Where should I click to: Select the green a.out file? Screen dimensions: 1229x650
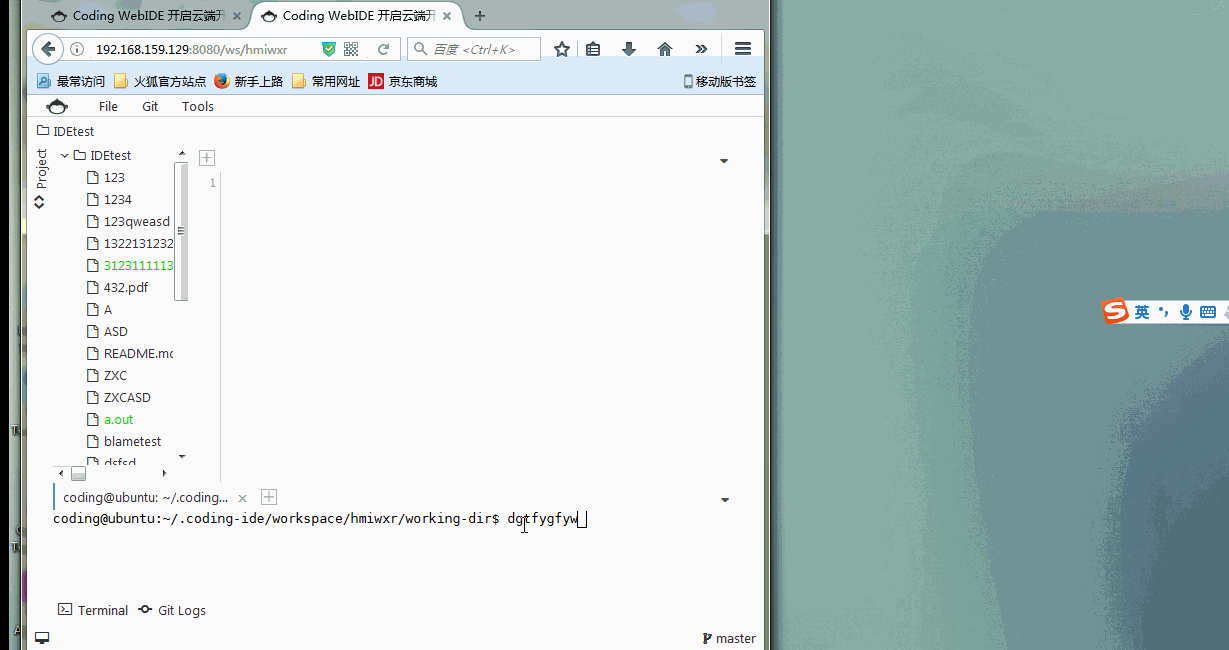110,419
